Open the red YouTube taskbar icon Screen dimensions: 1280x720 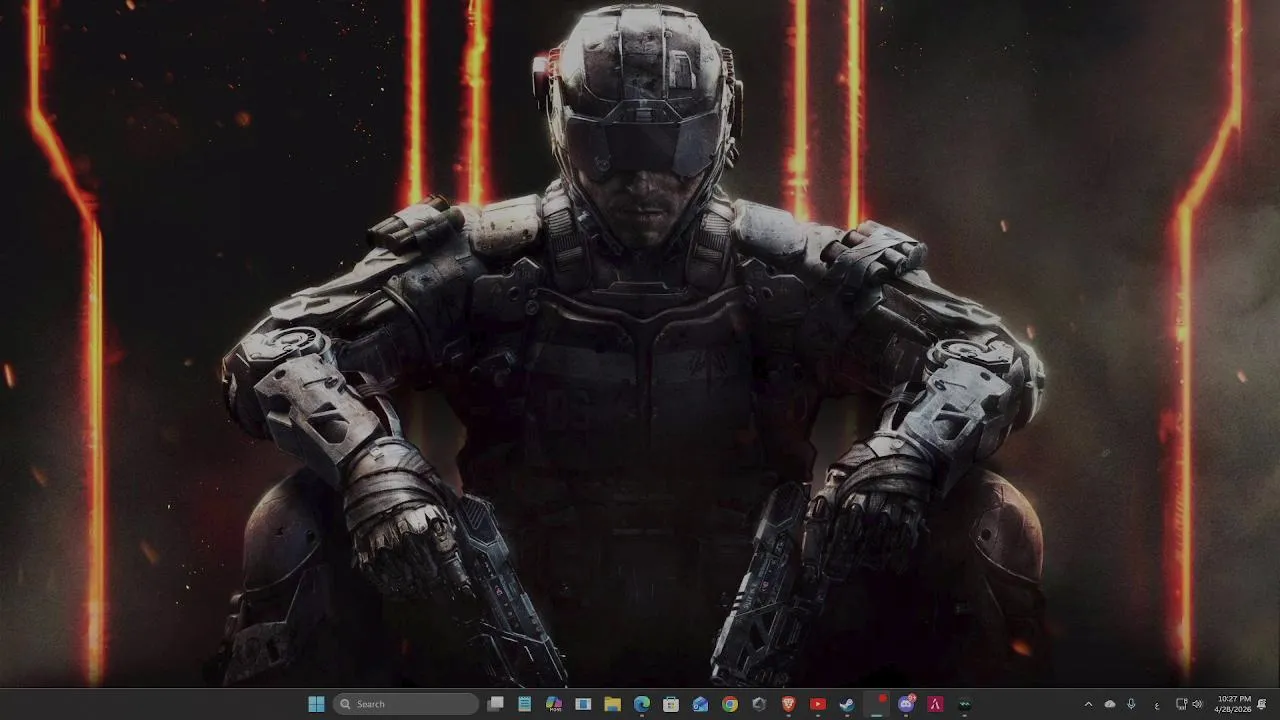tap(818, 704)
